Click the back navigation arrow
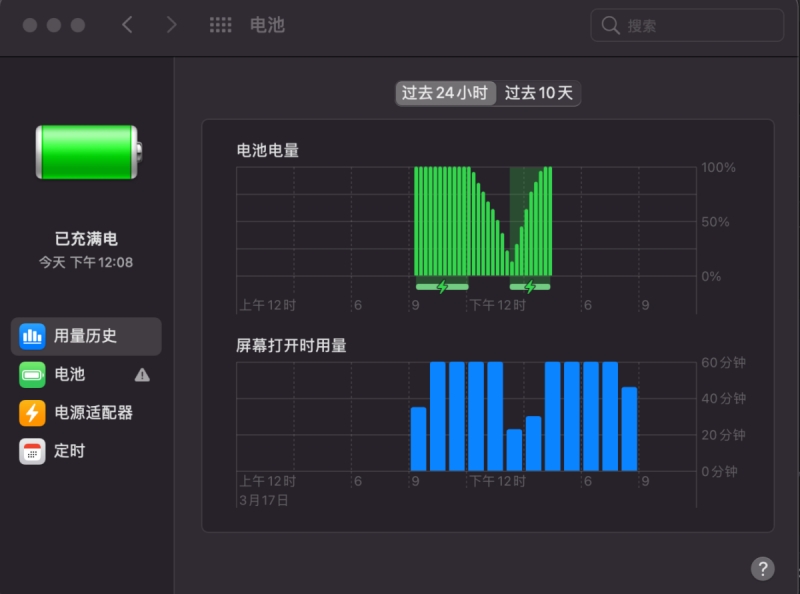Image resolution: width=800 pixels, height=594 pixels. [x=128, y=24]
